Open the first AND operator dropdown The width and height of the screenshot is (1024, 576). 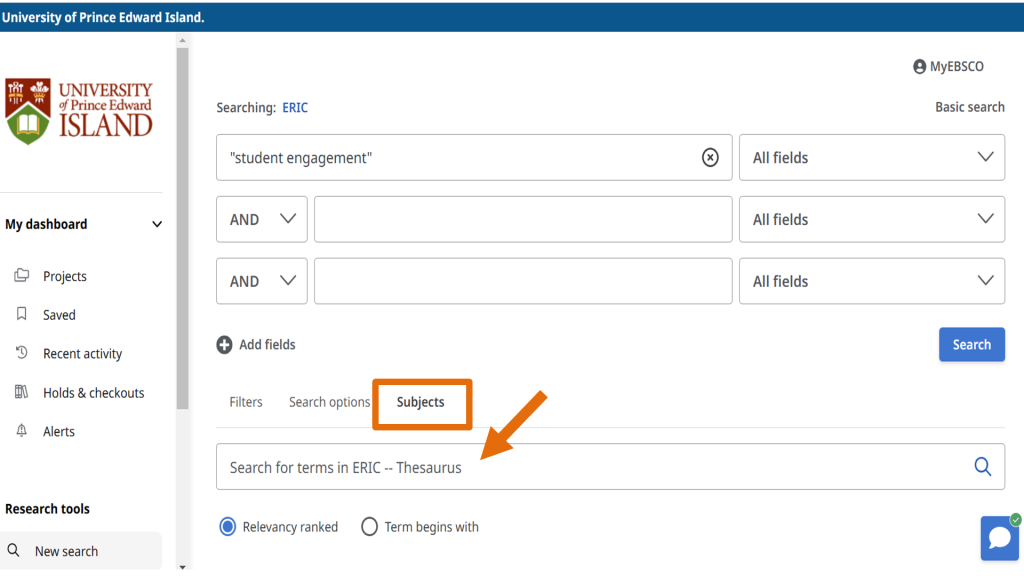point(261,220)
